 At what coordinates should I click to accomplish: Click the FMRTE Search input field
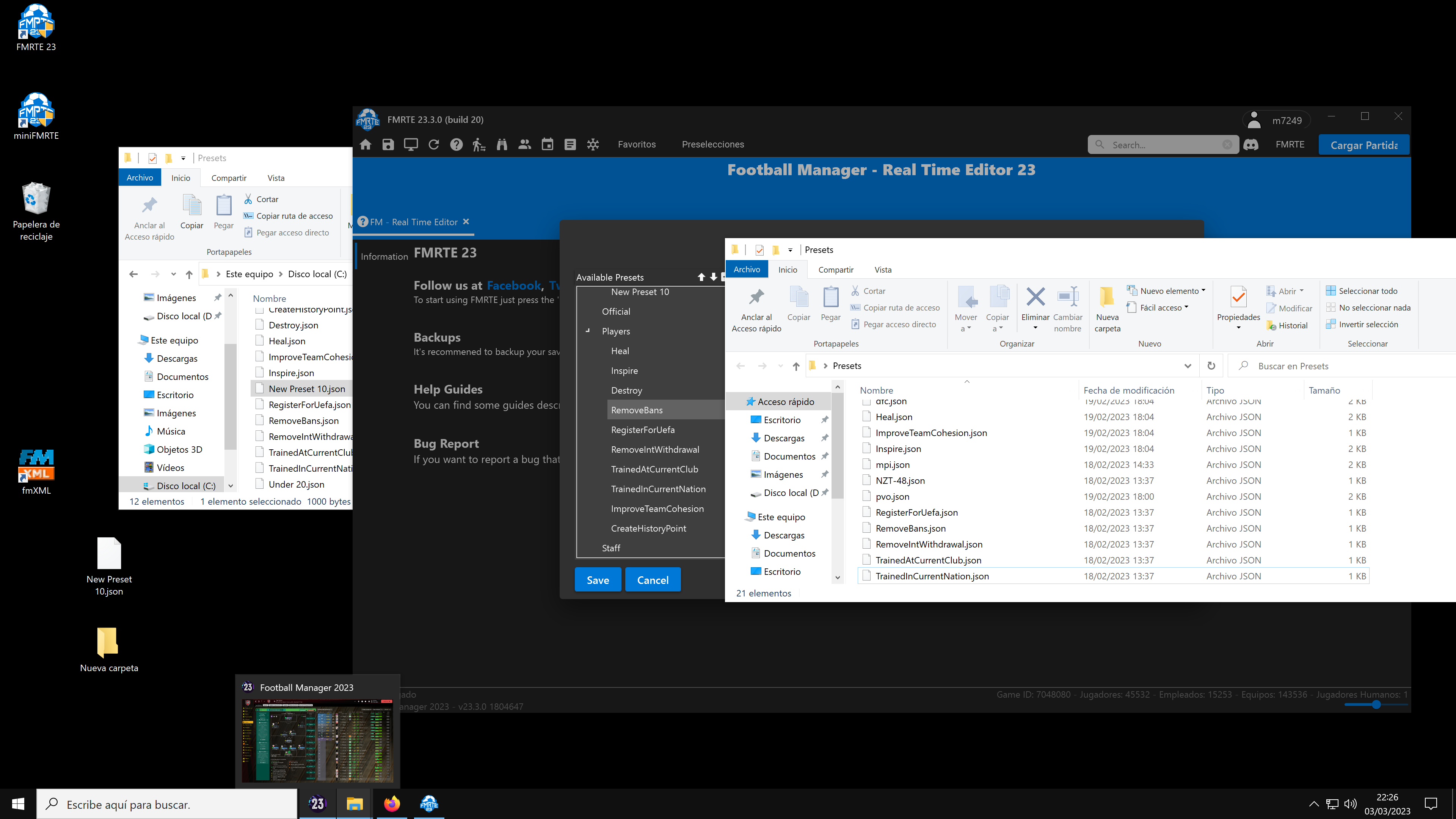click(x=1164, y=145)
